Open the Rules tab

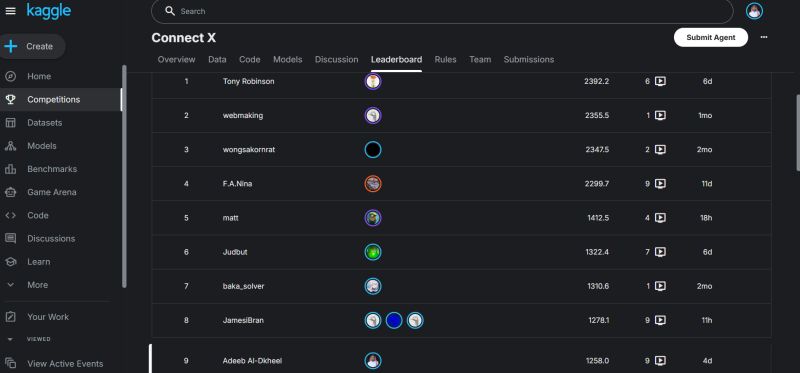(x=445, y=60)
